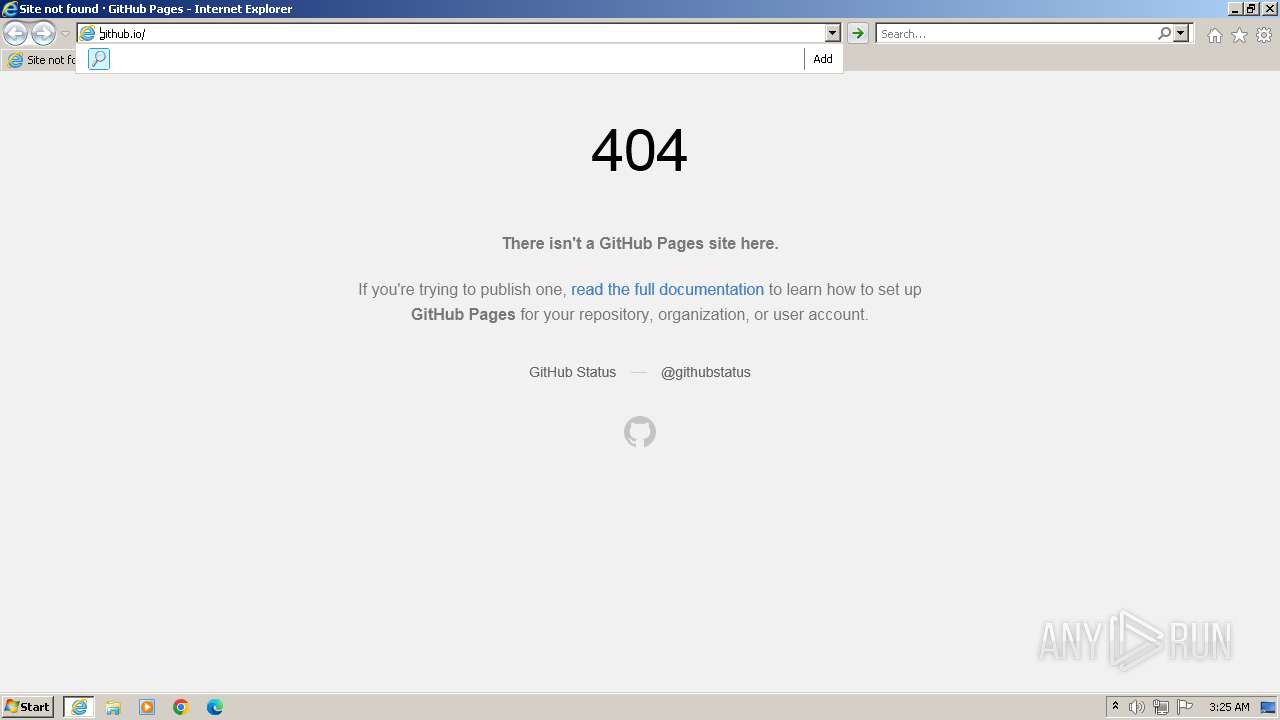The height and width of the screenshot is (720, 1280).
Task: Open the Windows Start button
Action: (28, 707)
